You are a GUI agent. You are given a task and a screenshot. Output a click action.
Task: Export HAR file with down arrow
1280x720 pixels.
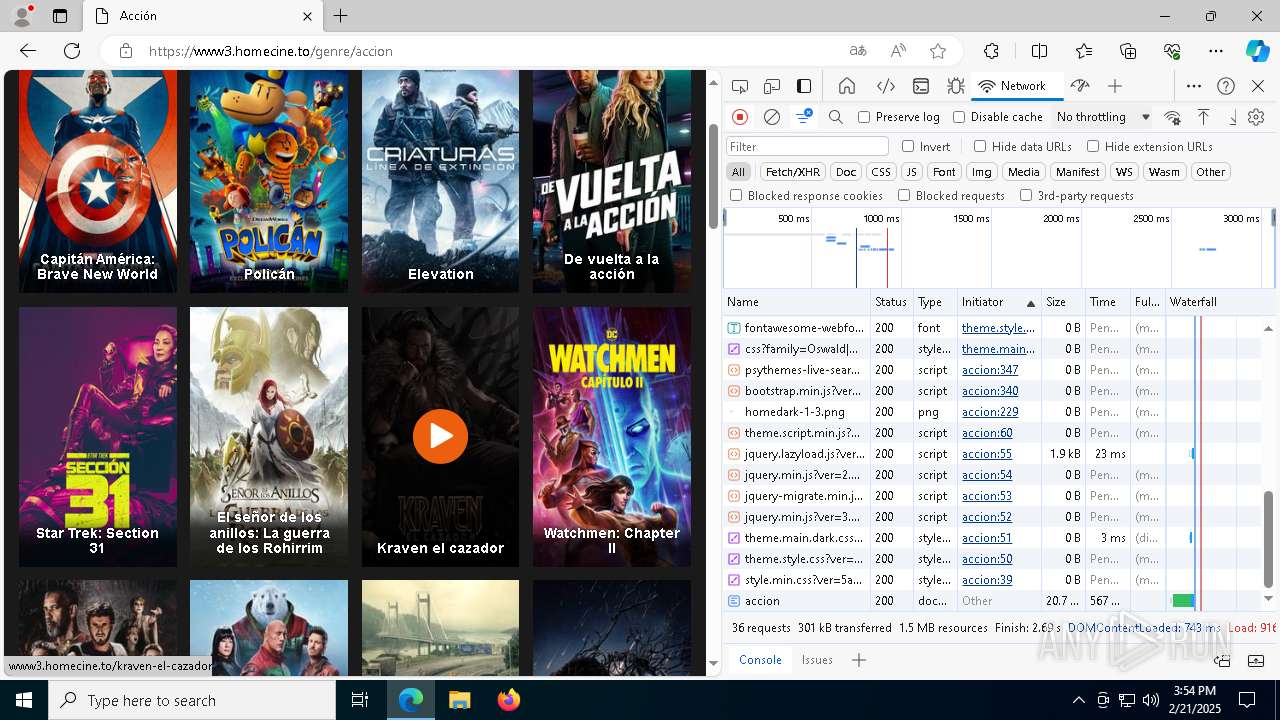[1233, 117]
